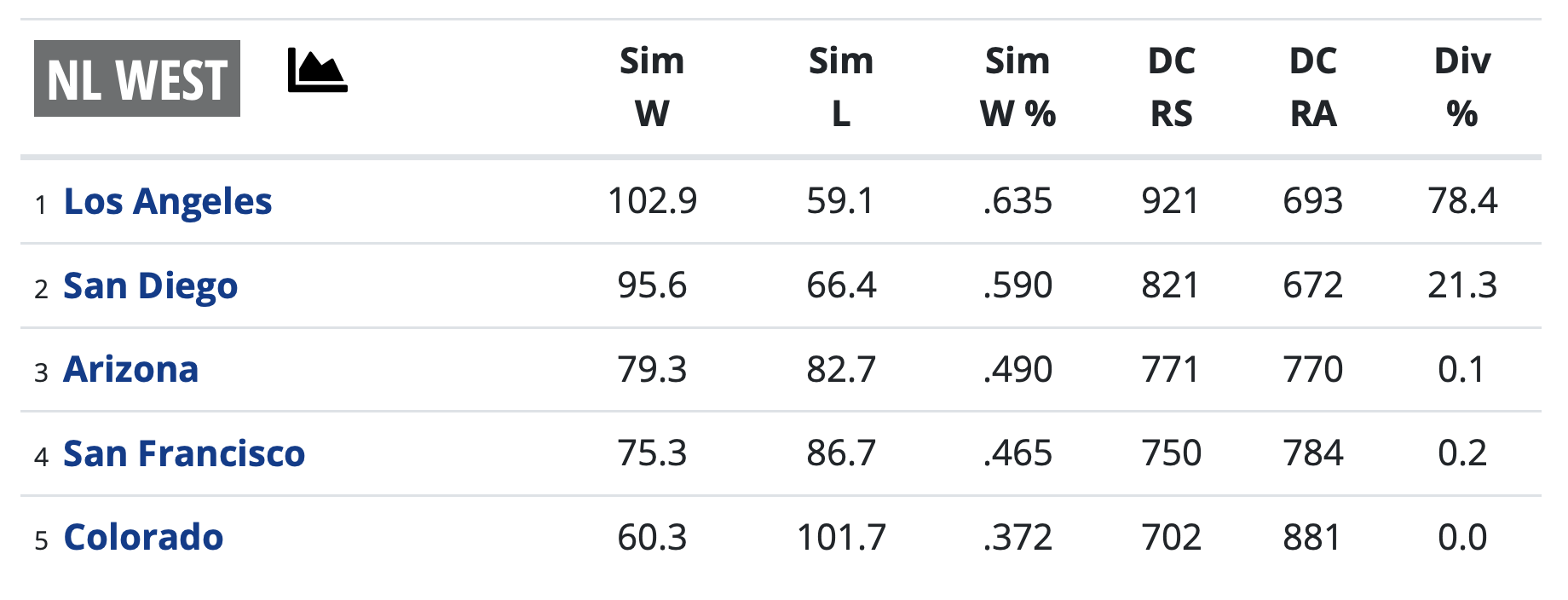
Task: Click the NL WEST division badge
Action: tap(137, 79)
